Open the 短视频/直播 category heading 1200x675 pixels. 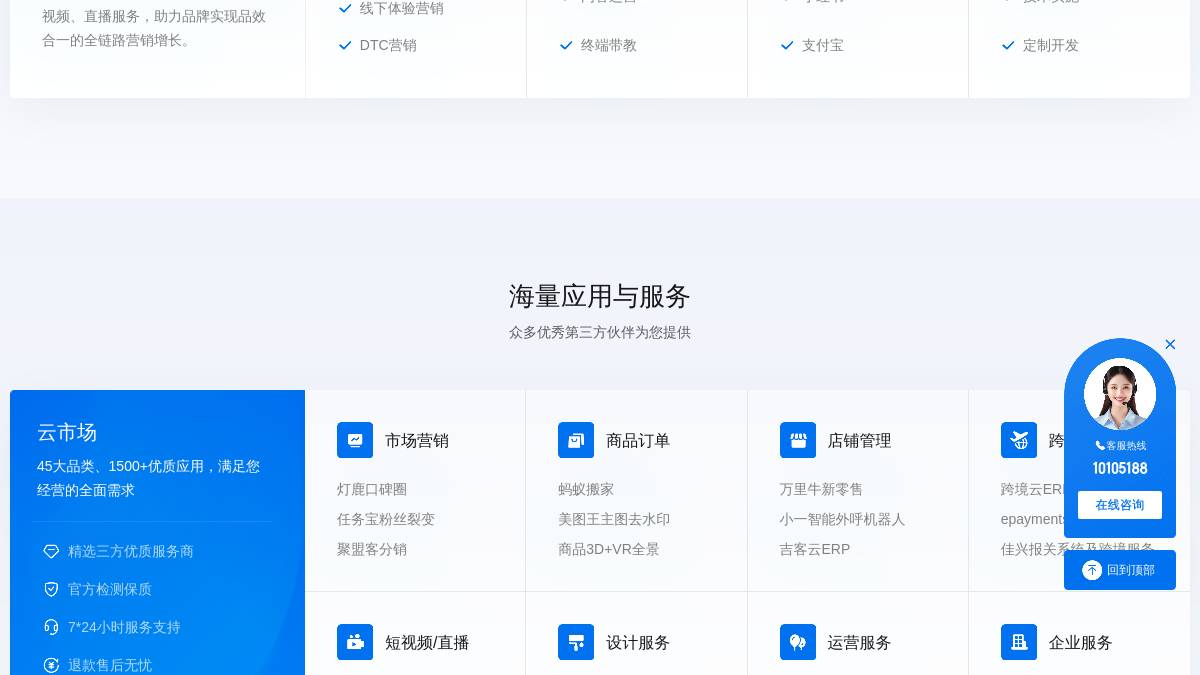tap(427, 642)
